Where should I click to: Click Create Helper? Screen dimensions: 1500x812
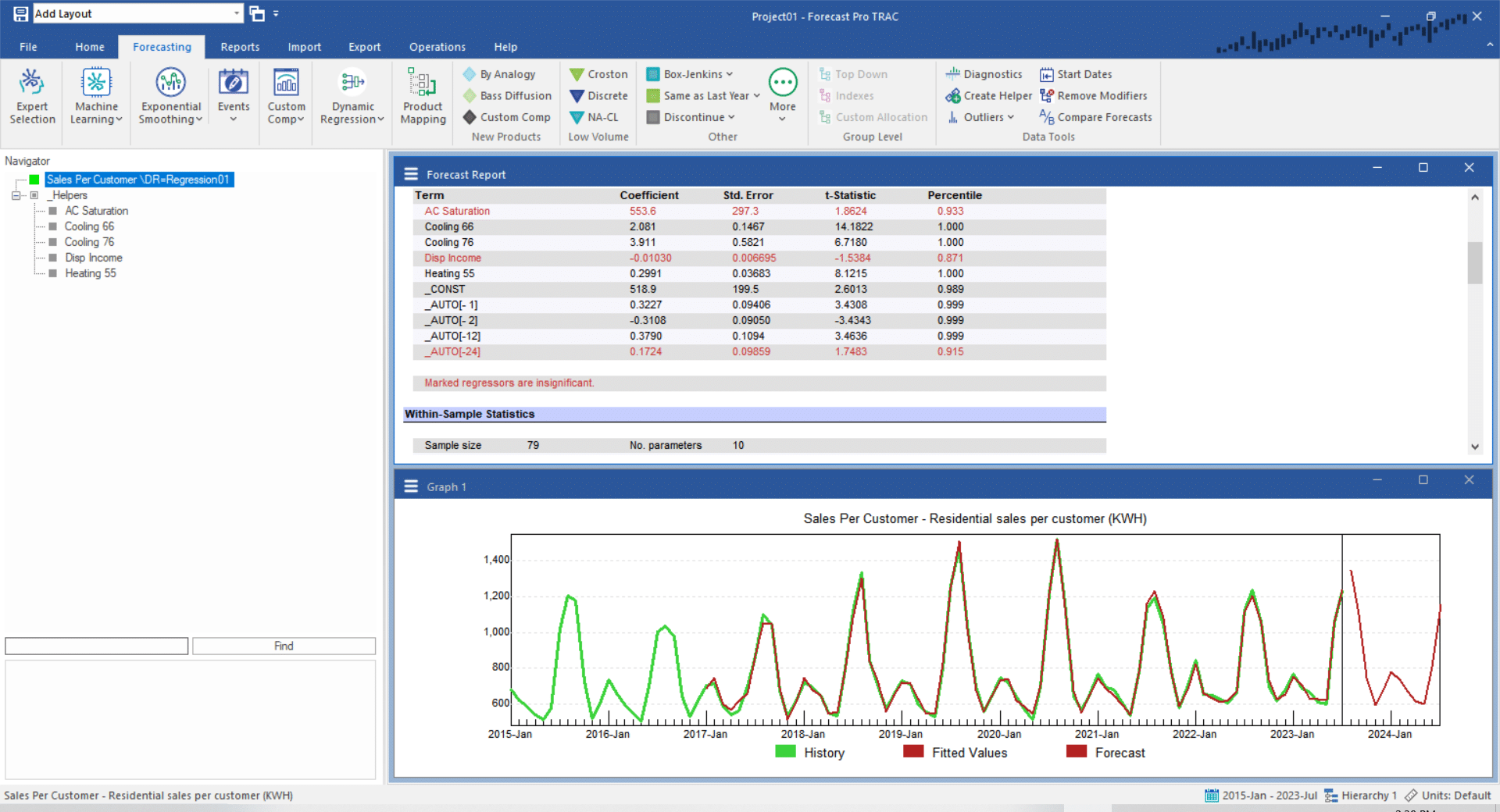point(988,96)
